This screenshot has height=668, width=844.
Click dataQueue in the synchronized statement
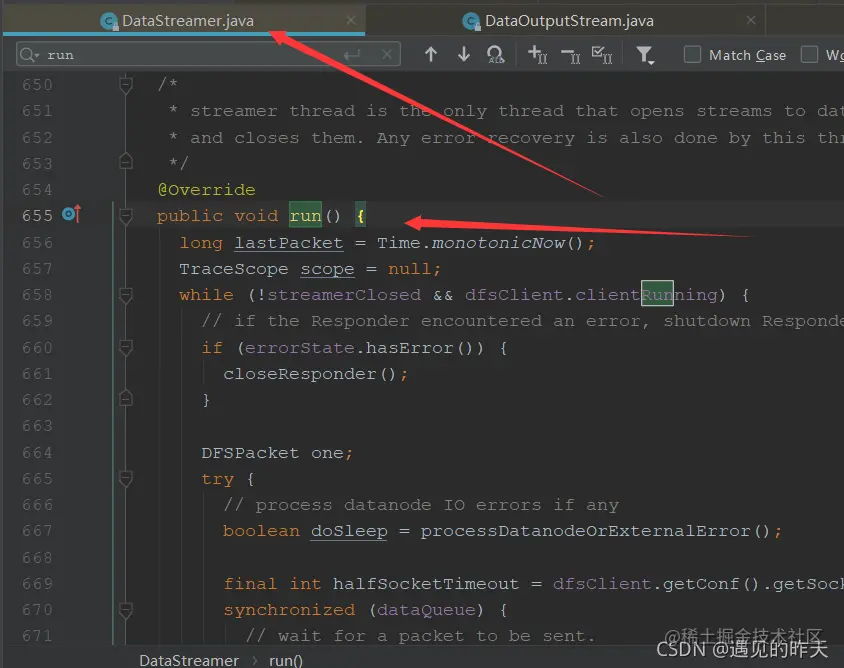pyautogui.click(x=426, y=610)
